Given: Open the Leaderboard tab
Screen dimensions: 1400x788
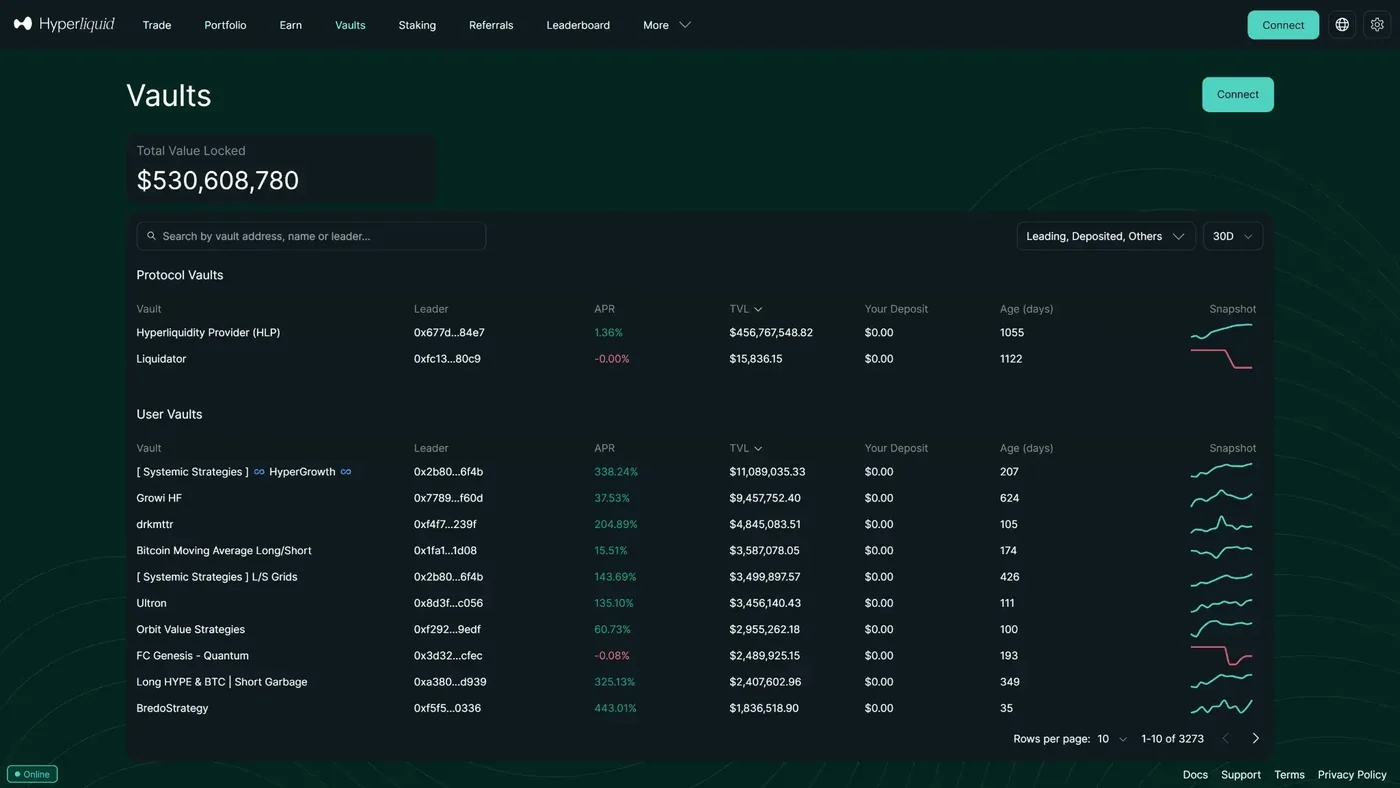Looking at the screenshot, I should (578, 25).
